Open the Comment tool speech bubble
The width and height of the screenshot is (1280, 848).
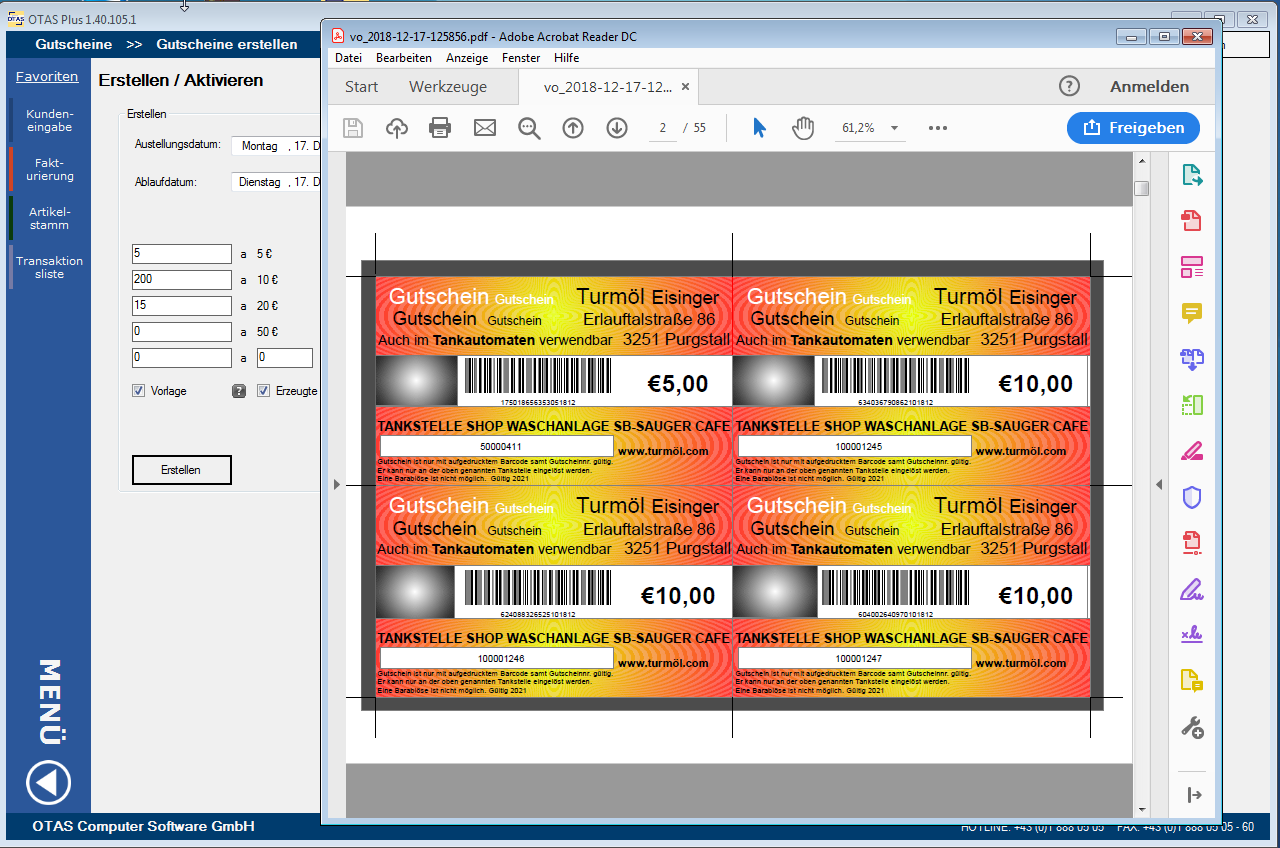1192,314
